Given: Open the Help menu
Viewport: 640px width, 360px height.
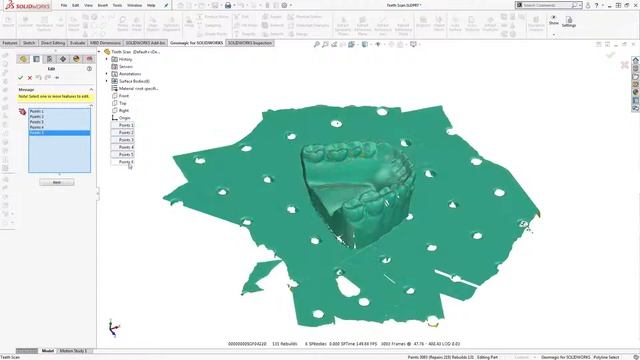Looking at the screenshot, I should (x=151, y=5).
